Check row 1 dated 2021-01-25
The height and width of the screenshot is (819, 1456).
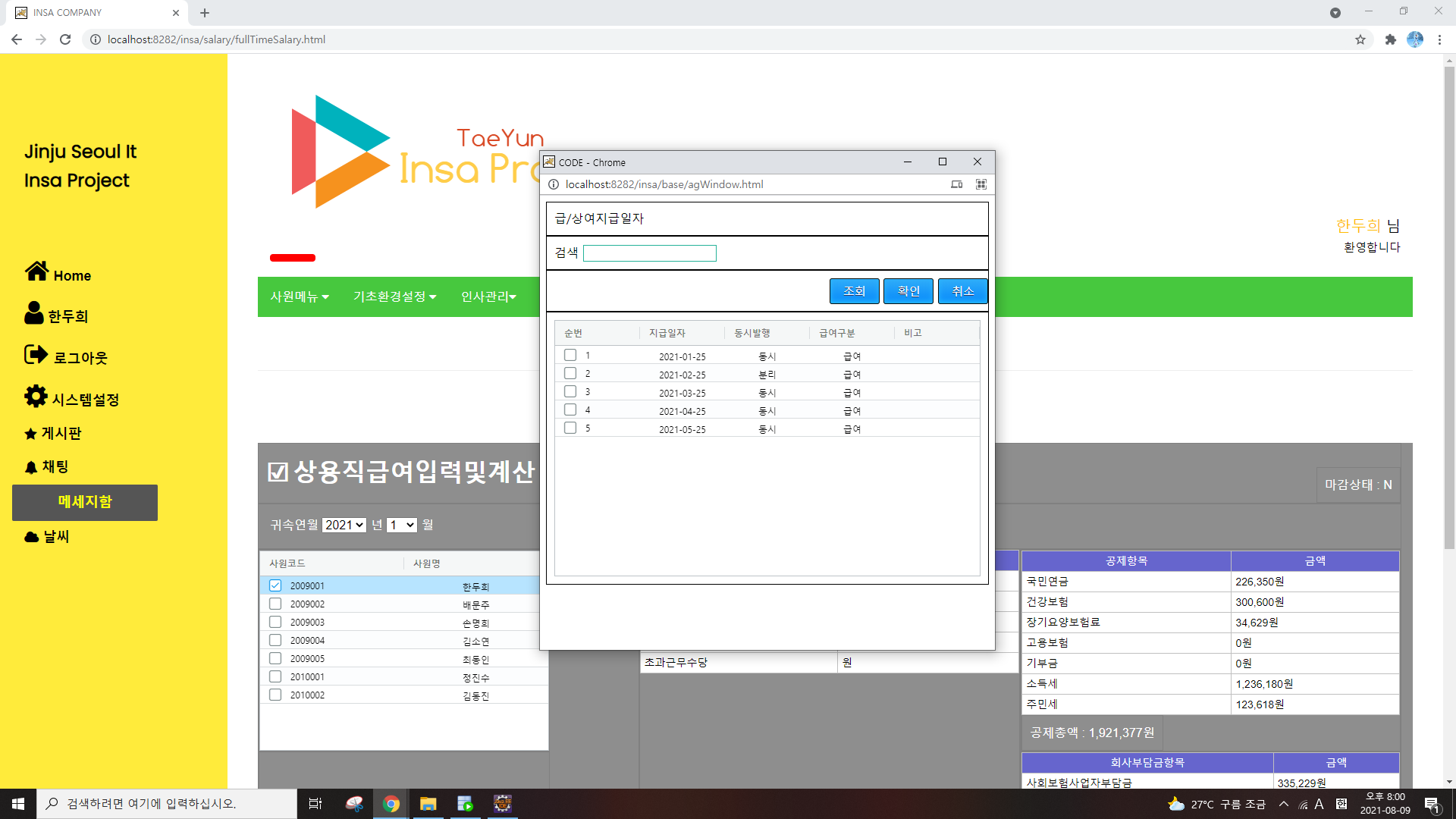coord(570,355)
